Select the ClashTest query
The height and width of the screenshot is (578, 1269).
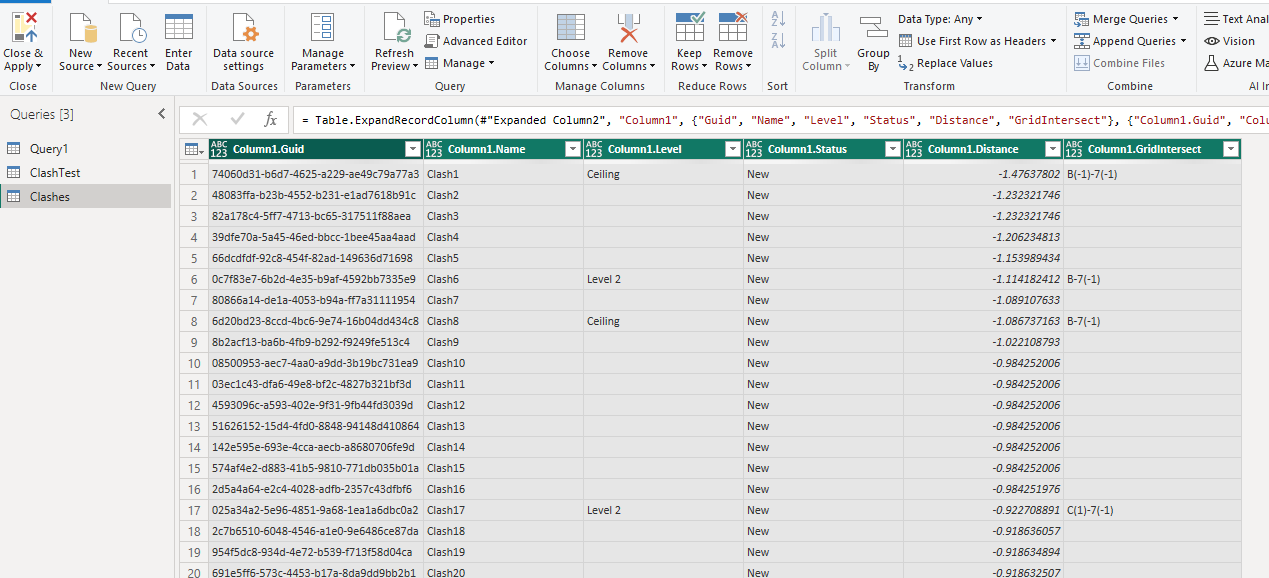55,173
